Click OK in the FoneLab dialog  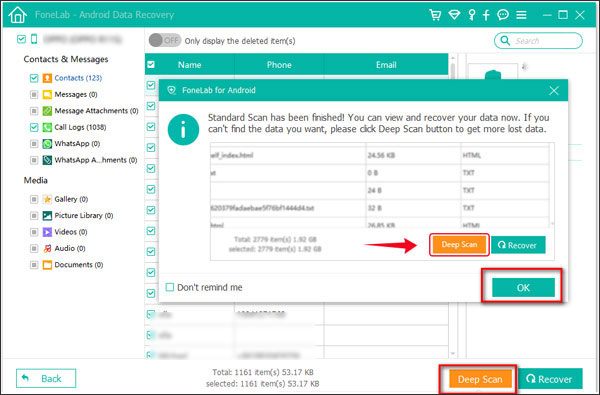click(x=523, y=287)
